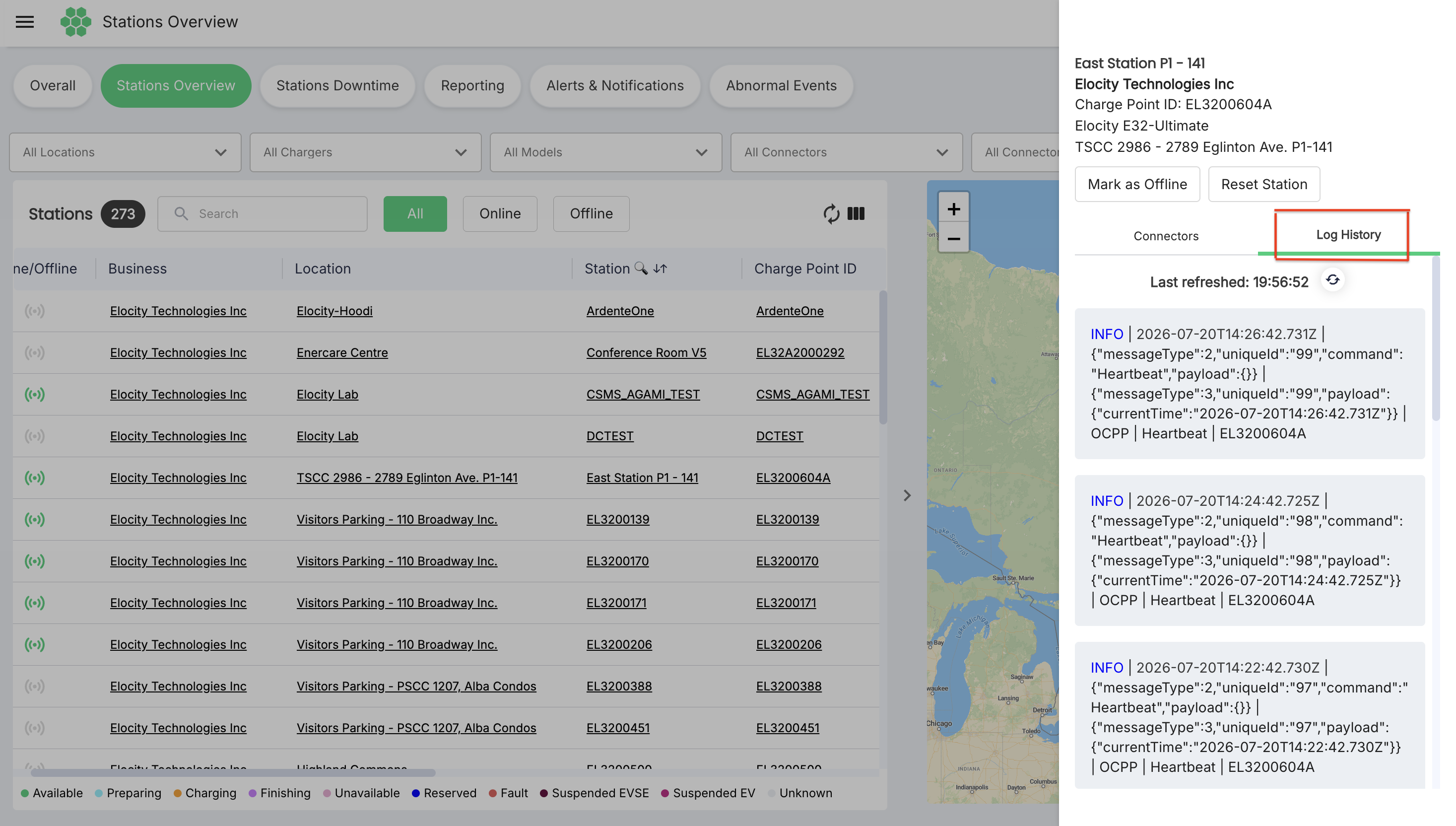The height and width of the screenshot is (826, 1456).
Task: Sort by the Station column arrows
Action: coord(660,269)
